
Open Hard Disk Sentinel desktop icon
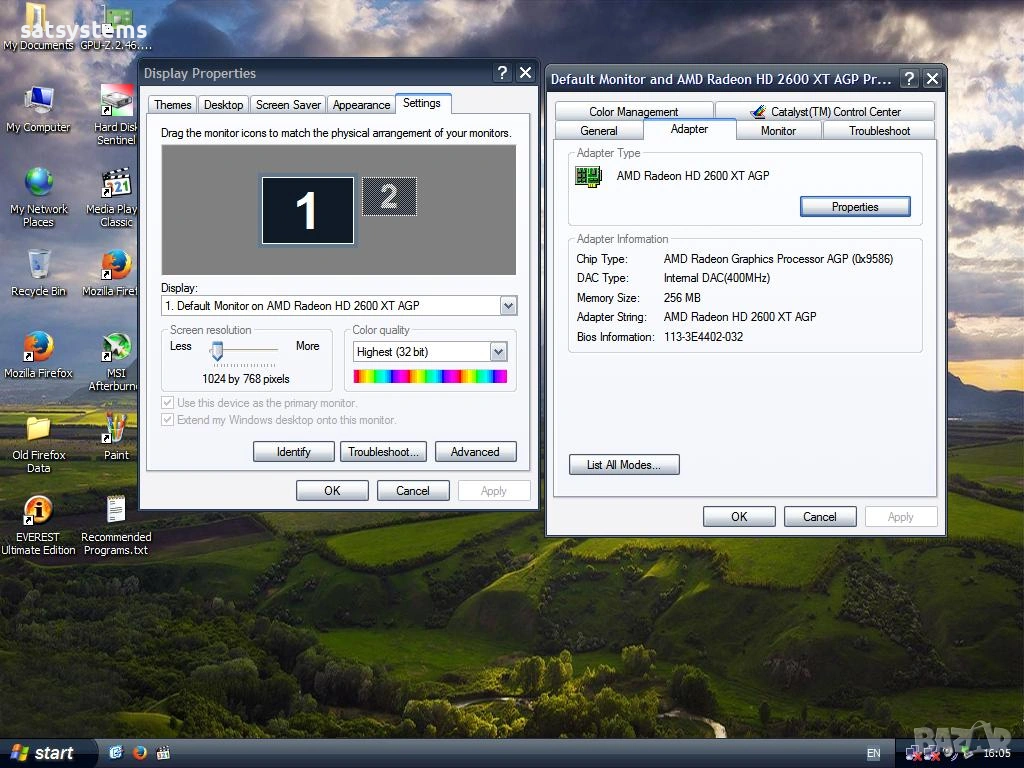pyautogui.click(x=116, y=102)
